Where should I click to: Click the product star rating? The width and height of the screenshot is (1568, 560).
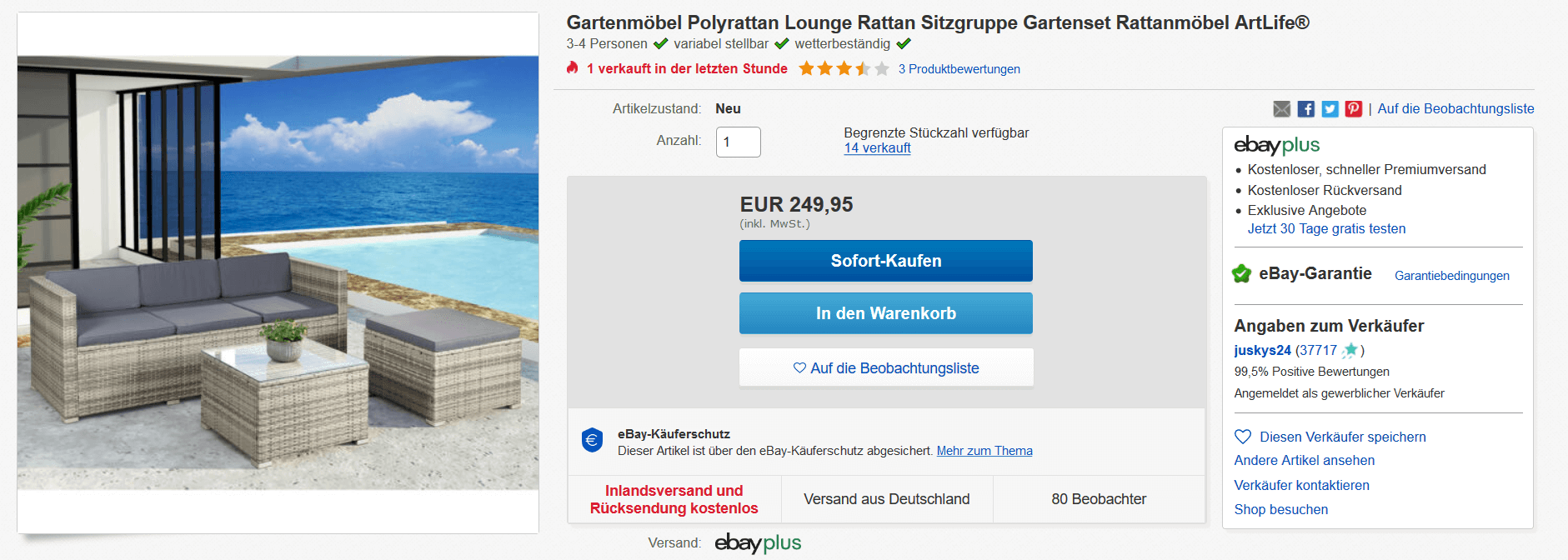pyautogui.click(x=844, y=69)
